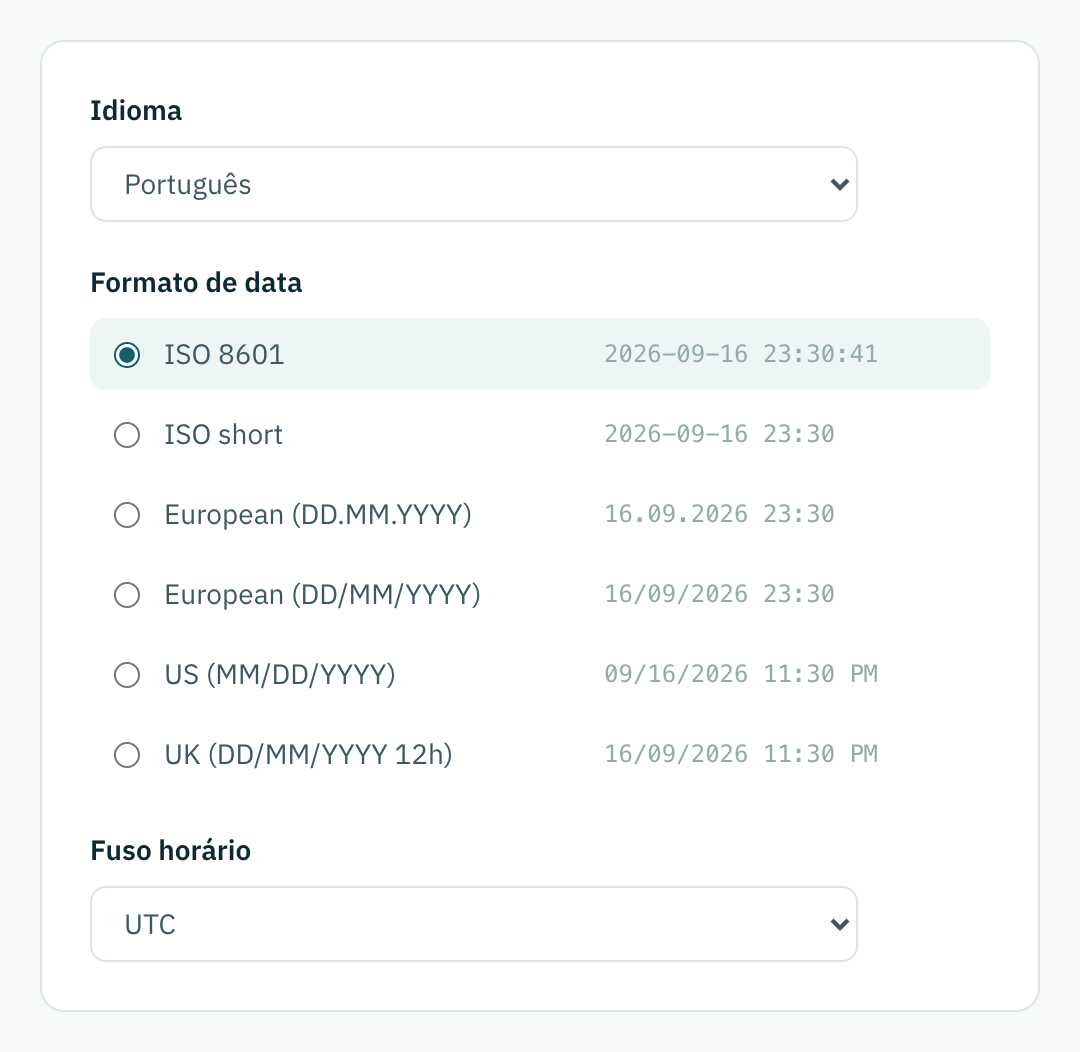
Task: Click the US (MM/DD/YYYY) label text
Action: 280,674
